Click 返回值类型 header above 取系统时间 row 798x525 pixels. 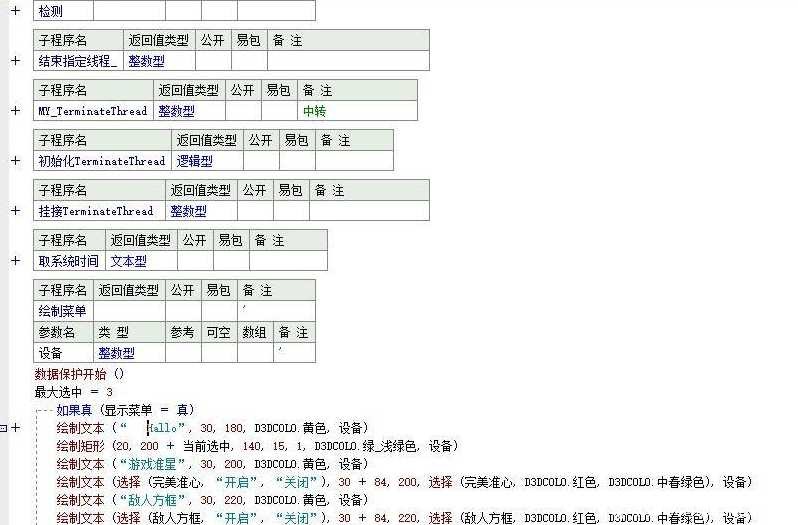click(141, 240)
